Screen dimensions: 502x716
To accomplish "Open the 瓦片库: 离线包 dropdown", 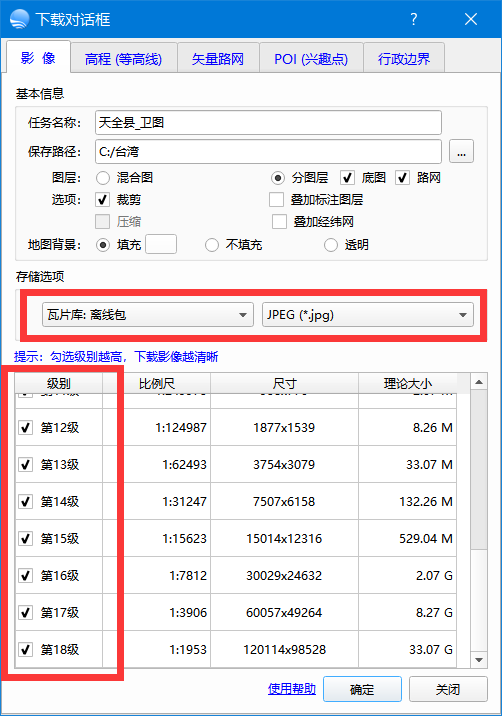I will point(148,315).
